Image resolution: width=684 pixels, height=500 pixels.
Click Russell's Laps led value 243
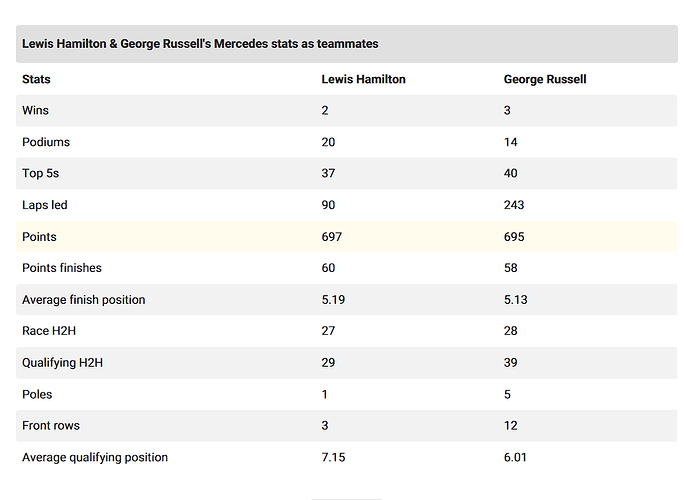514,205
